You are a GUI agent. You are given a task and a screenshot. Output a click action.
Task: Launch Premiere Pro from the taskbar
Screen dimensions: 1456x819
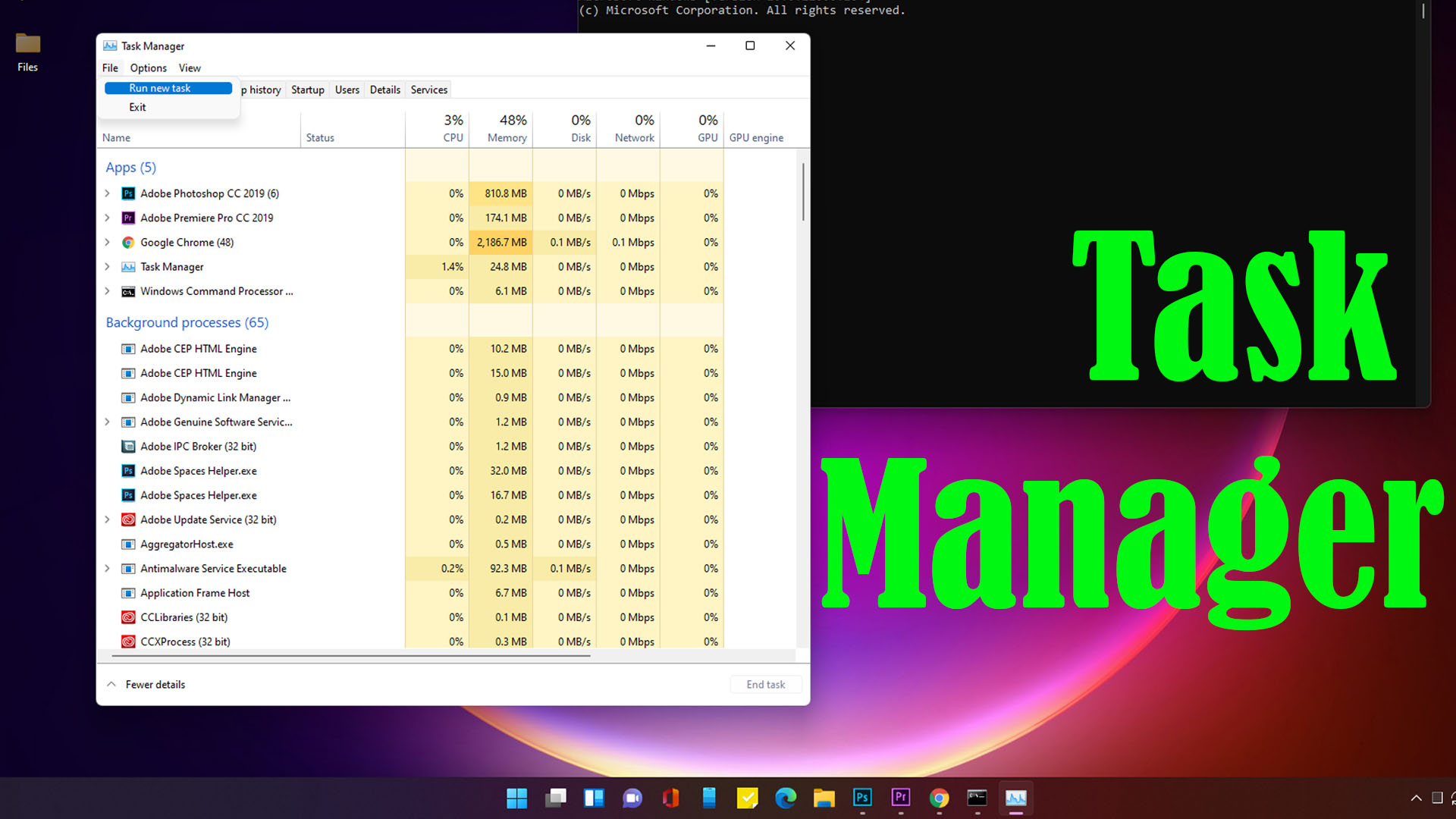tap(900, 798)
